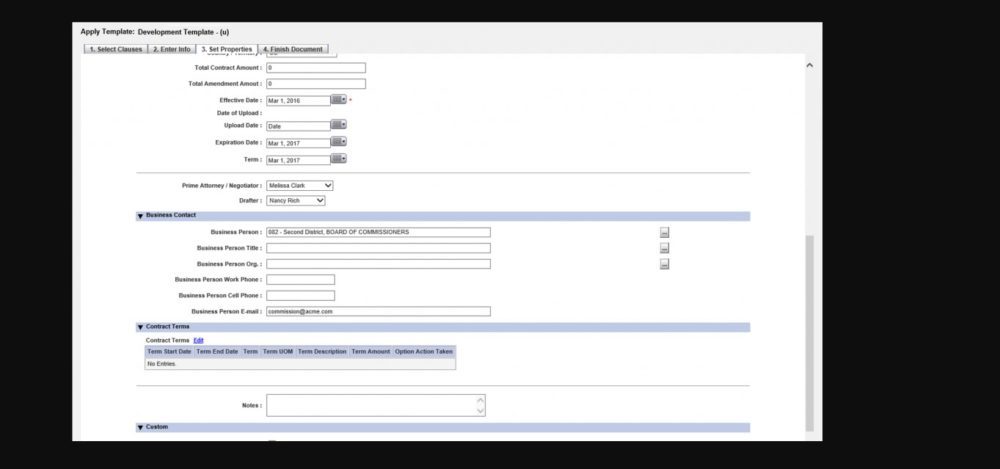Open the Effective Date calendar picker
Screen dimensions: 1000x469
(337, 100)
